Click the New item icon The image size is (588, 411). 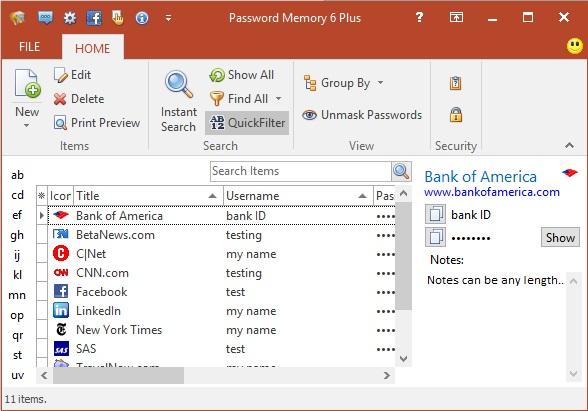(x=27, y=84)
